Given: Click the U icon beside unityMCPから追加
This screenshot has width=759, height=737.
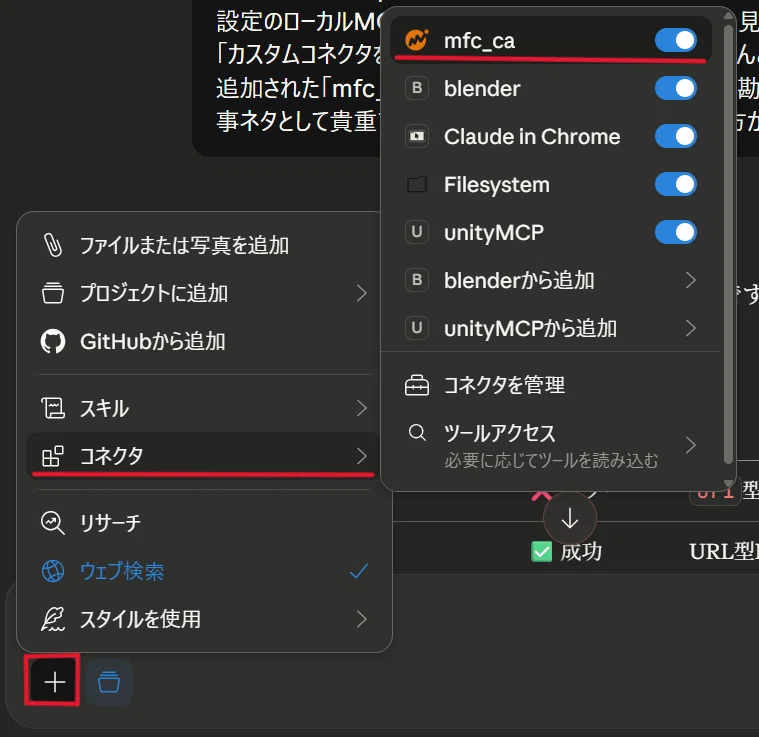Looking at the screenshot, I should tap(417, 328).
